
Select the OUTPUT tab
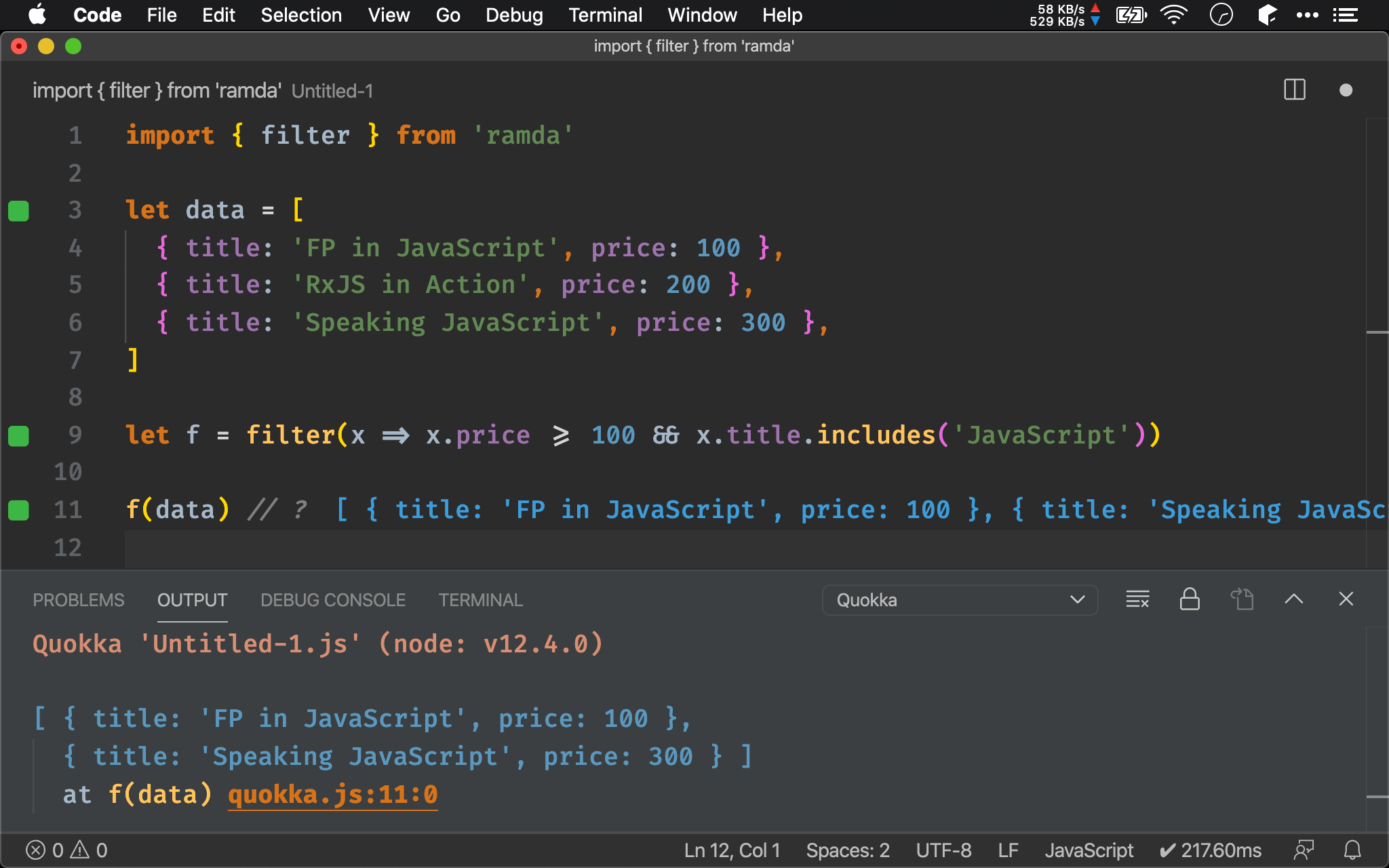(x=192, y=600)
